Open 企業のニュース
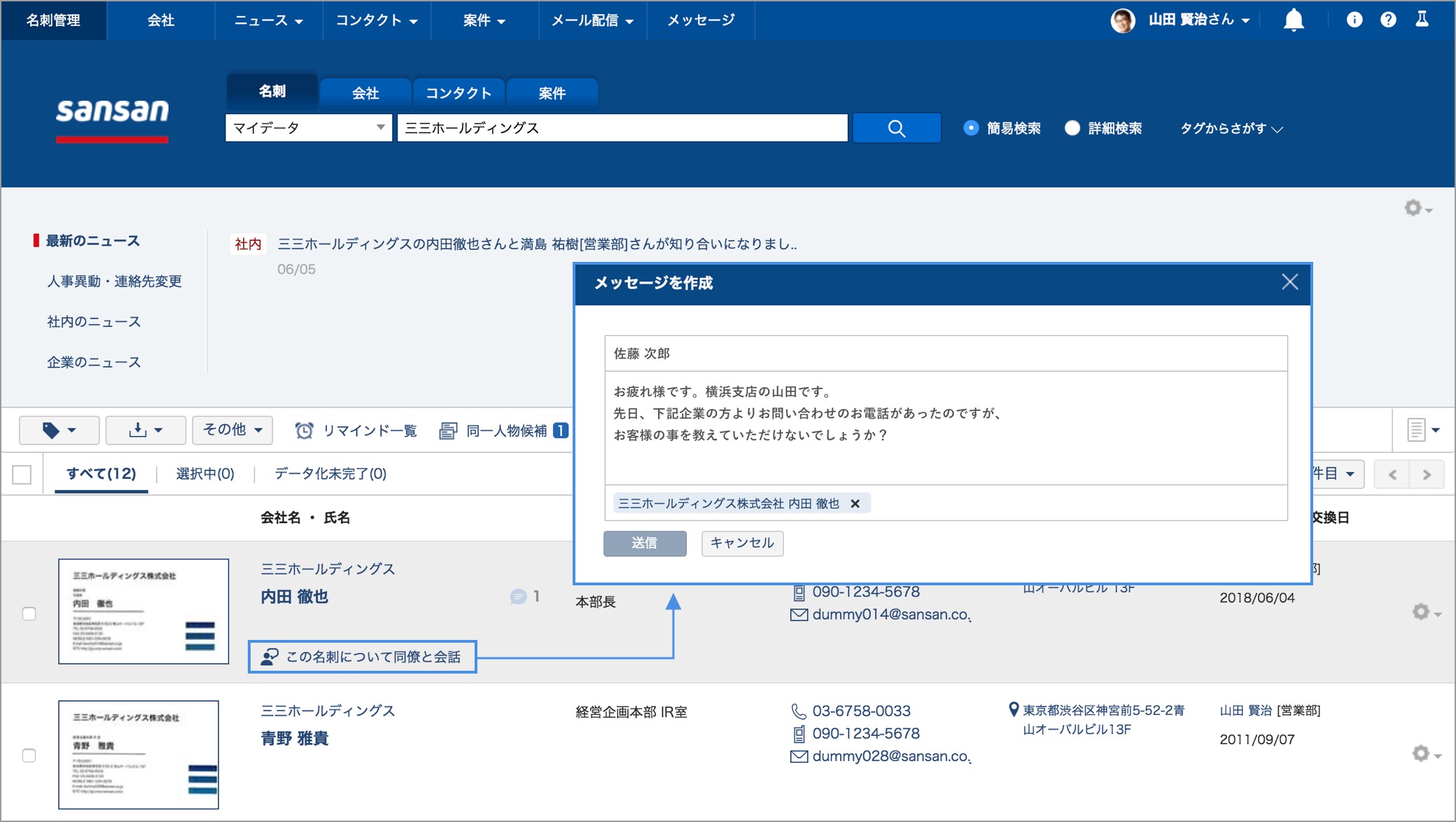 [94, 363]
